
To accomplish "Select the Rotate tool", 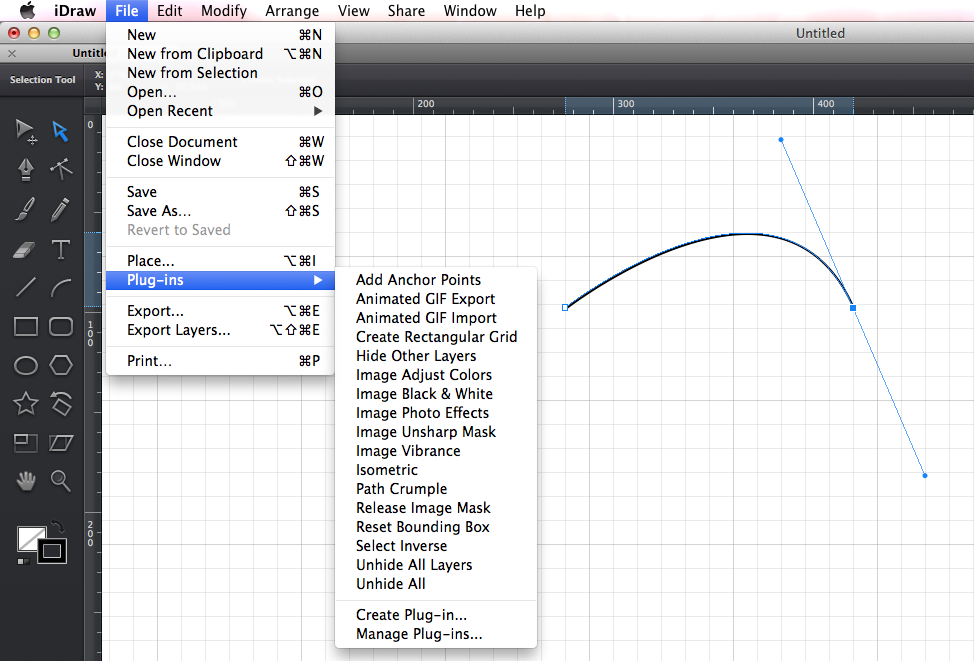I will pyautogui.click(x=60, y=404).
